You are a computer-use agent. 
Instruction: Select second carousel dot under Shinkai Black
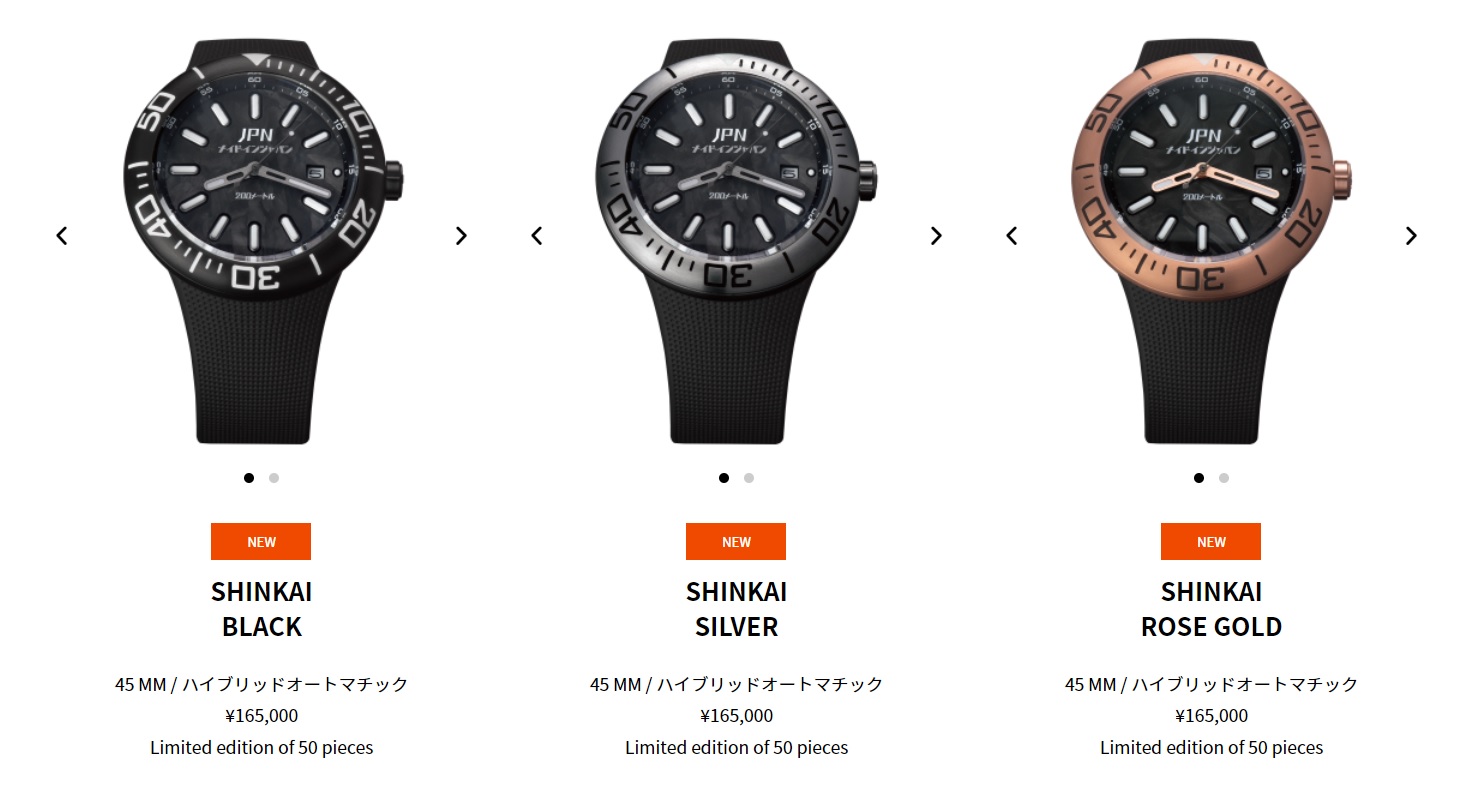tap(274, 478)
